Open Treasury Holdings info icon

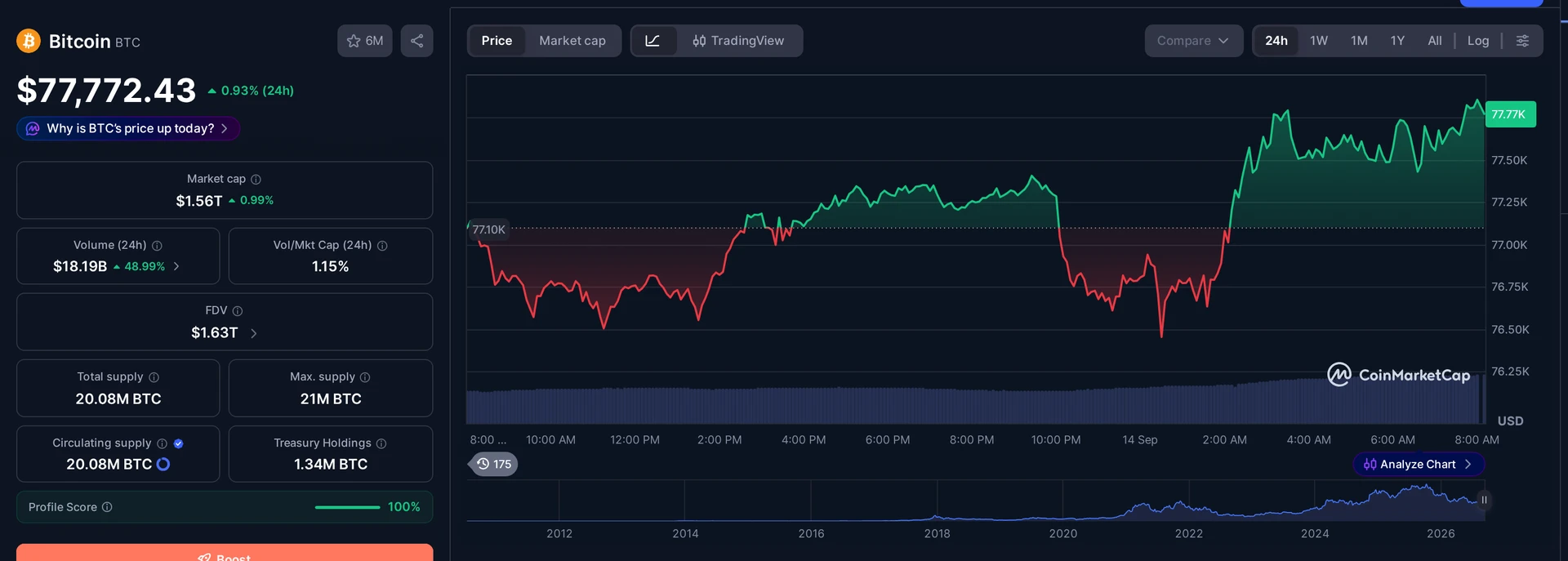[x=381, y=443]
